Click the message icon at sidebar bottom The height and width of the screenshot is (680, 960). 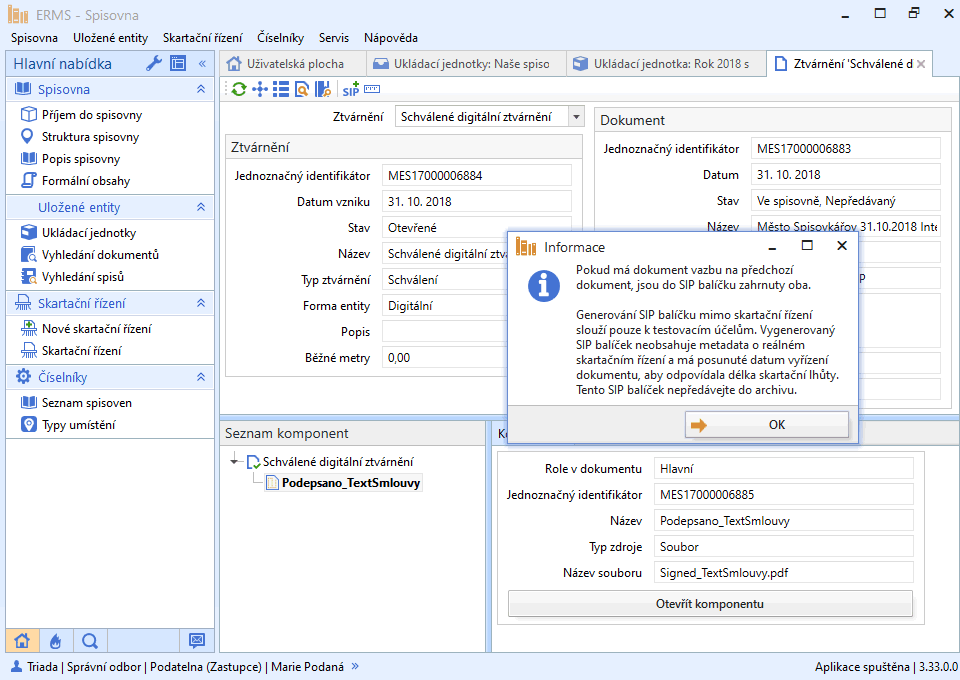(x=197, y=641)
